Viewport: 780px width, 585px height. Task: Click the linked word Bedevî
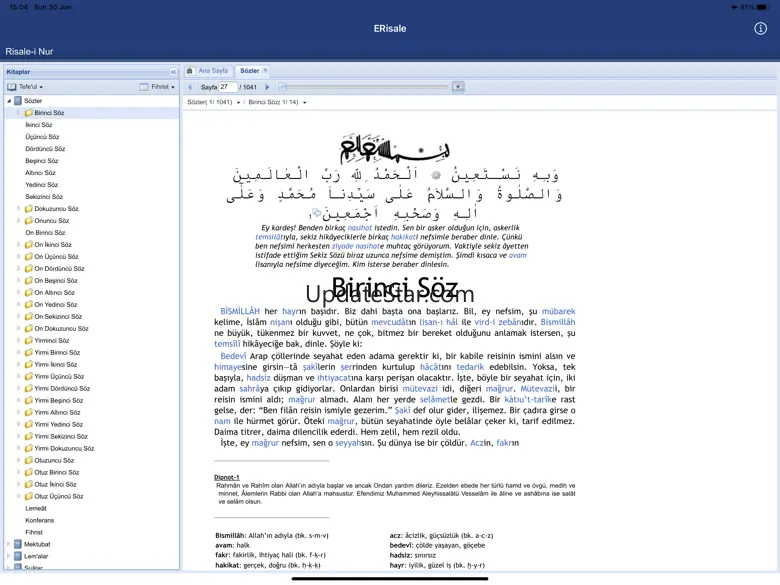pos(233,356)
